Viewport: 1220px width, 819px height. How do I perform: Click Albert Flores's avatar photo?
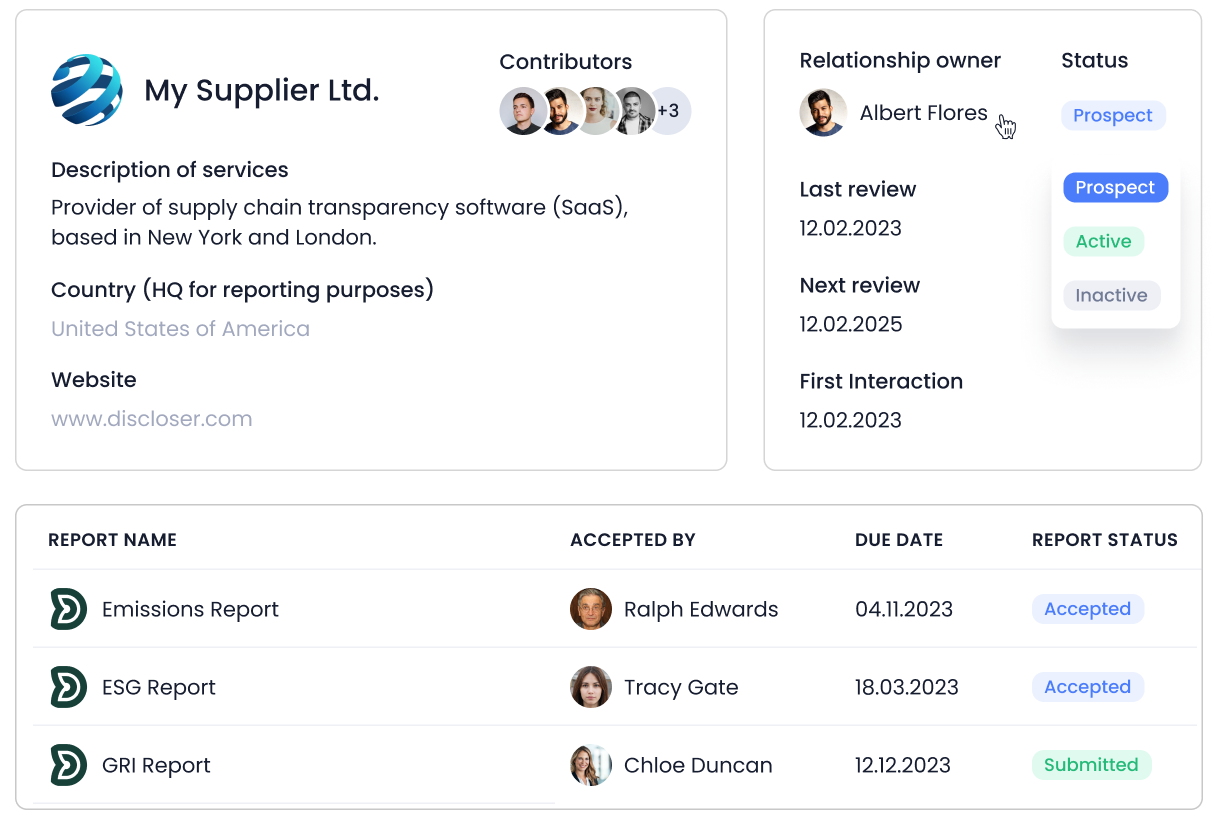click(x=824, y=113)
